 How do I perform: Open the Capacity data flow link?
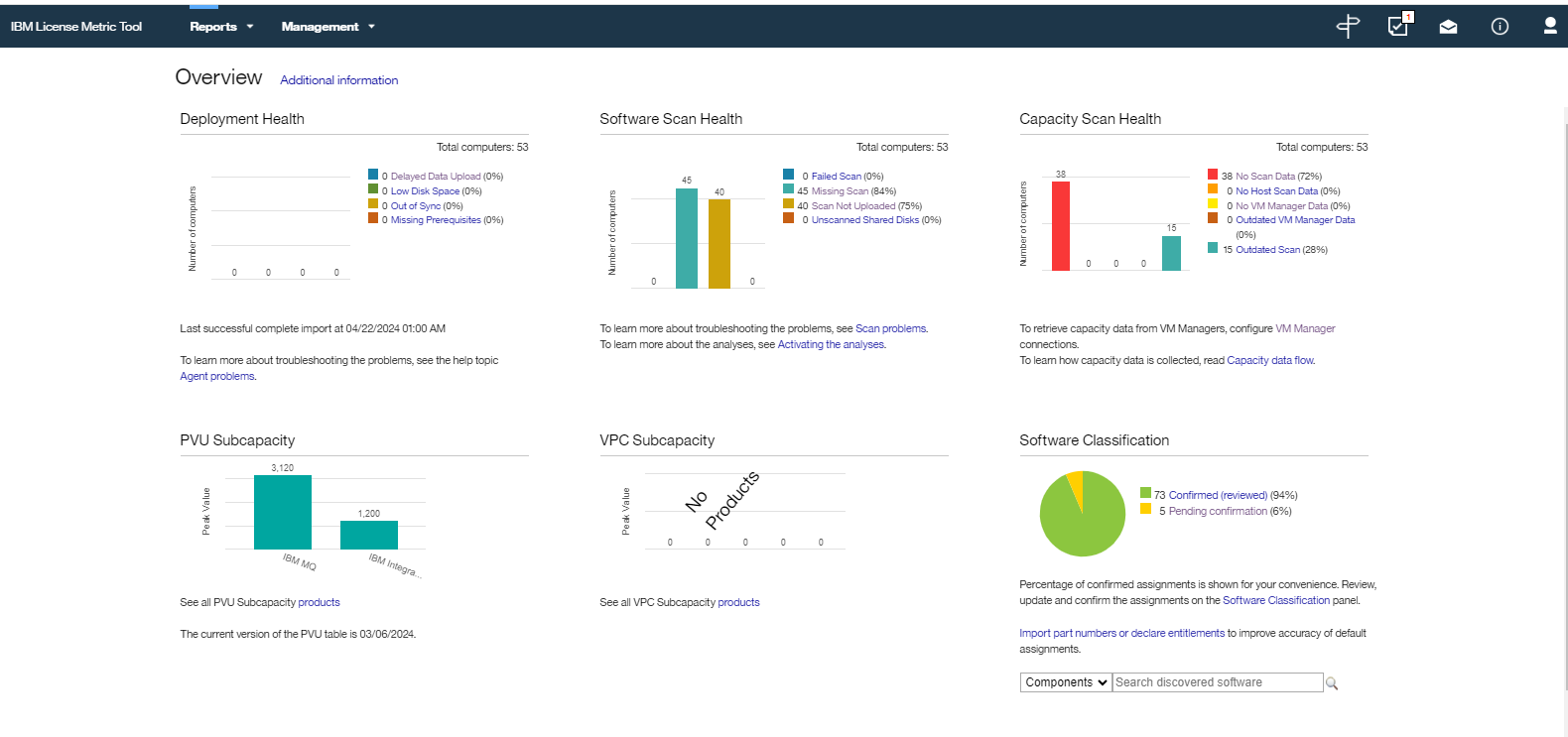pyautogui.click(x=1270, y=360)
